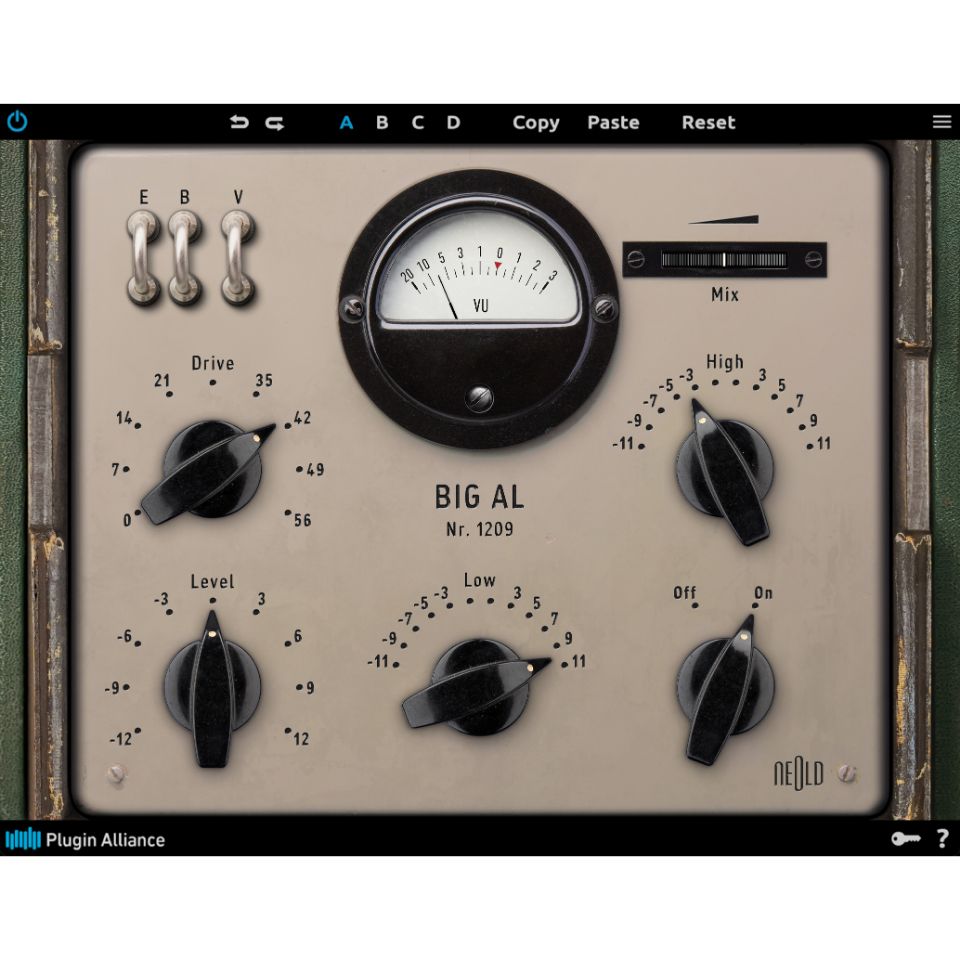Viewport: 960px width, 960px height.
Task: Open the hamburger settings menu
Action: [x=941, y=121]
